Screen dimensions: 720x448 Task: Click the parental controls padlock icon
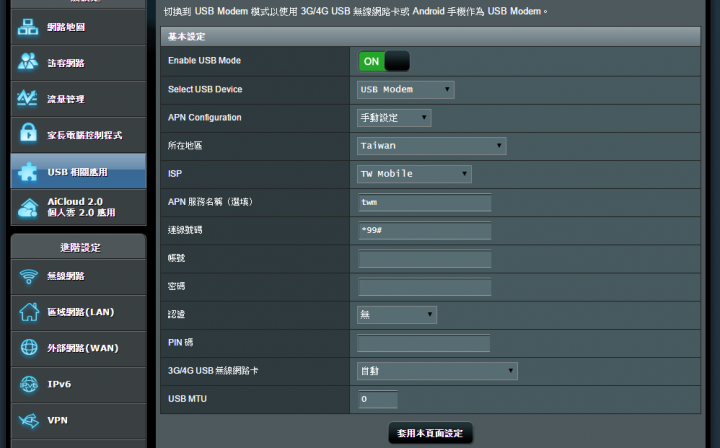coord(28,134)
